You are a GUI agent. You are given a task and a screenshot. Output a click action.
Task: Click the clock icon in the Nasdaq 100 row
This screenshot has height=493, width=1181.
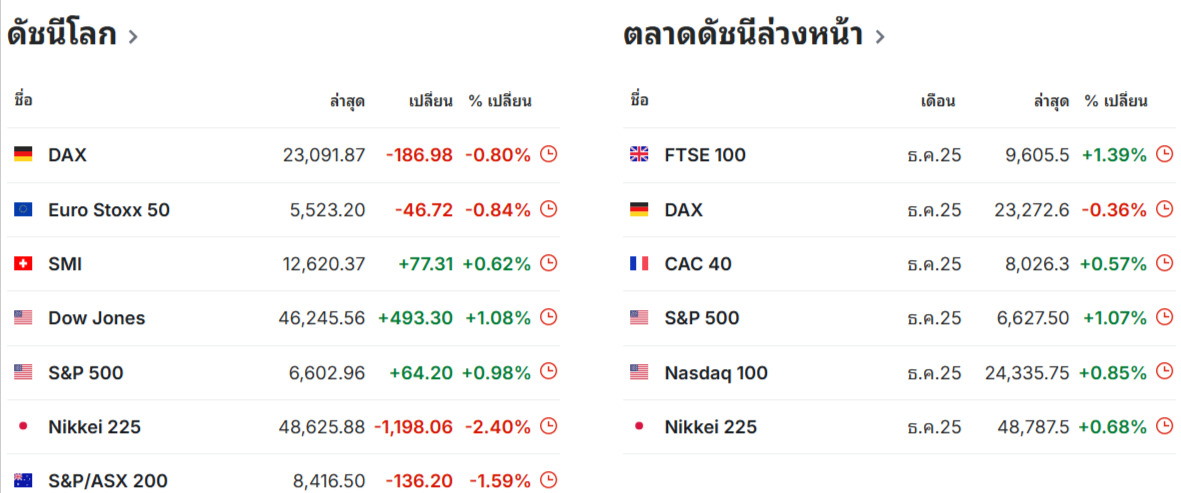tap(1164, 372)
